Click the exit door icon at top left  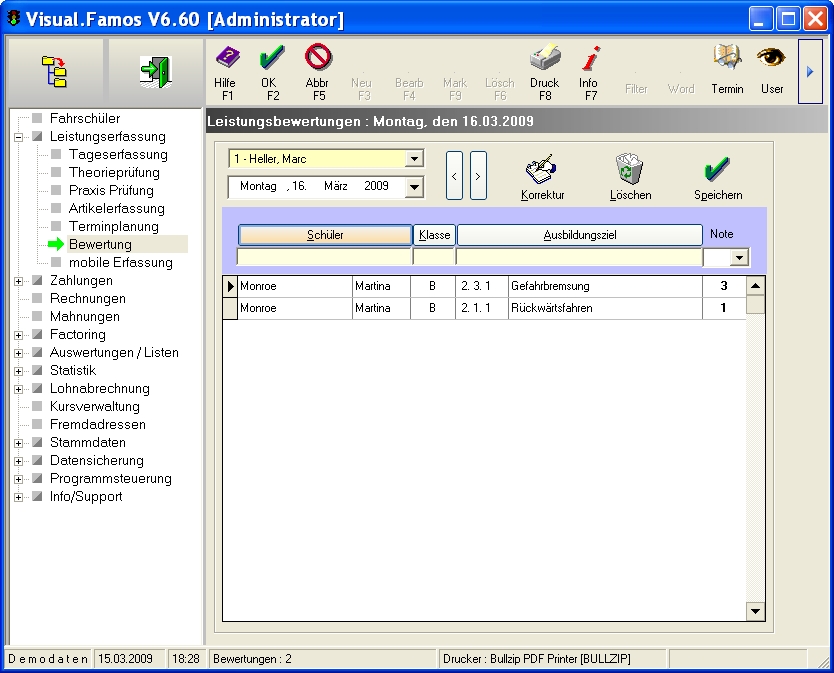[x=154, y=70]
